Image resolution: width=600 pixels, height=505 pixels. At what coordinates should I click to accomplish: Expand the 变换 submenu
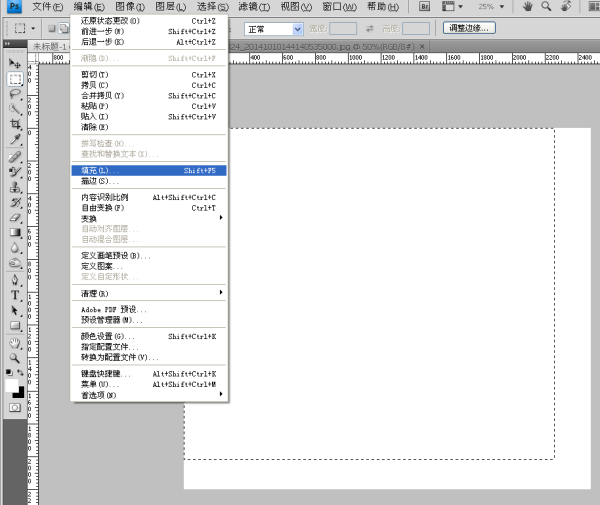coord(150,218)
